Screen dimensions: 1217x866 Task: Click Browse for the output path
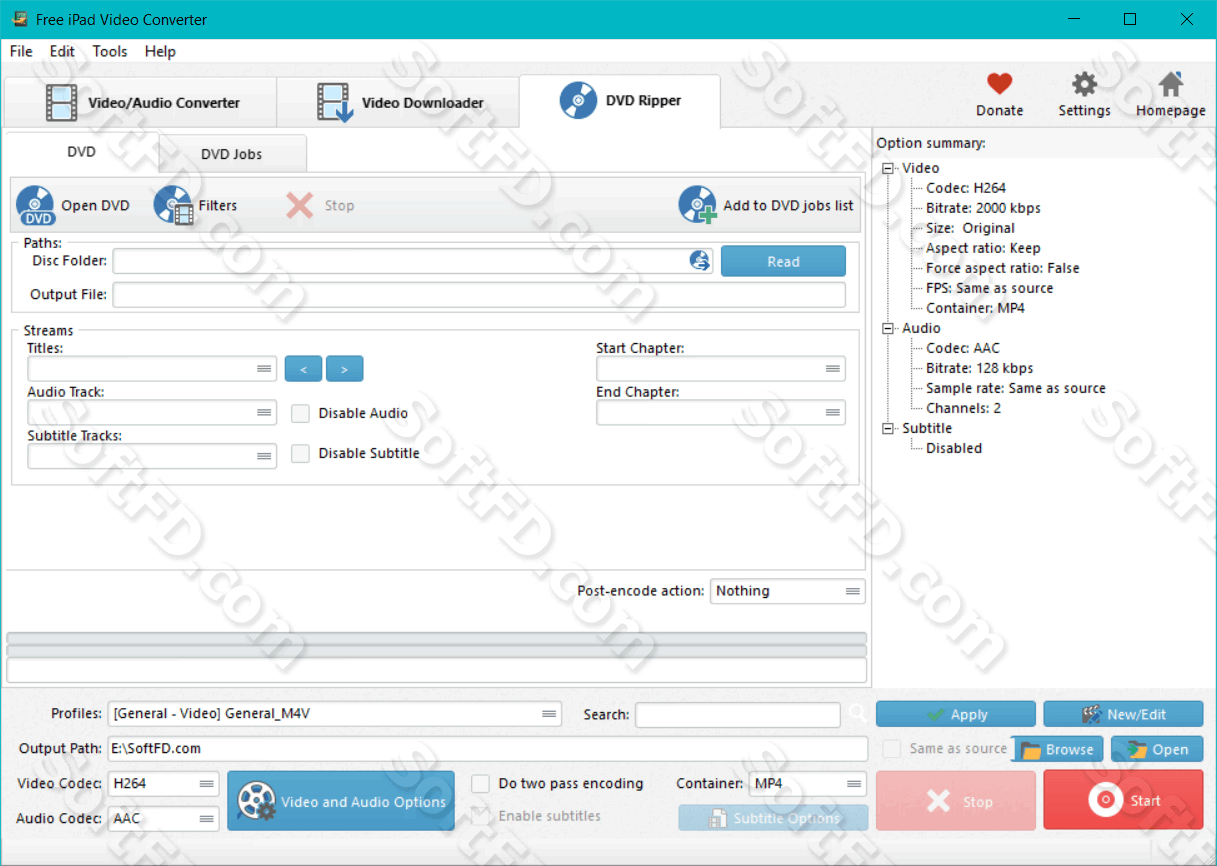[x=1058, y=749]
